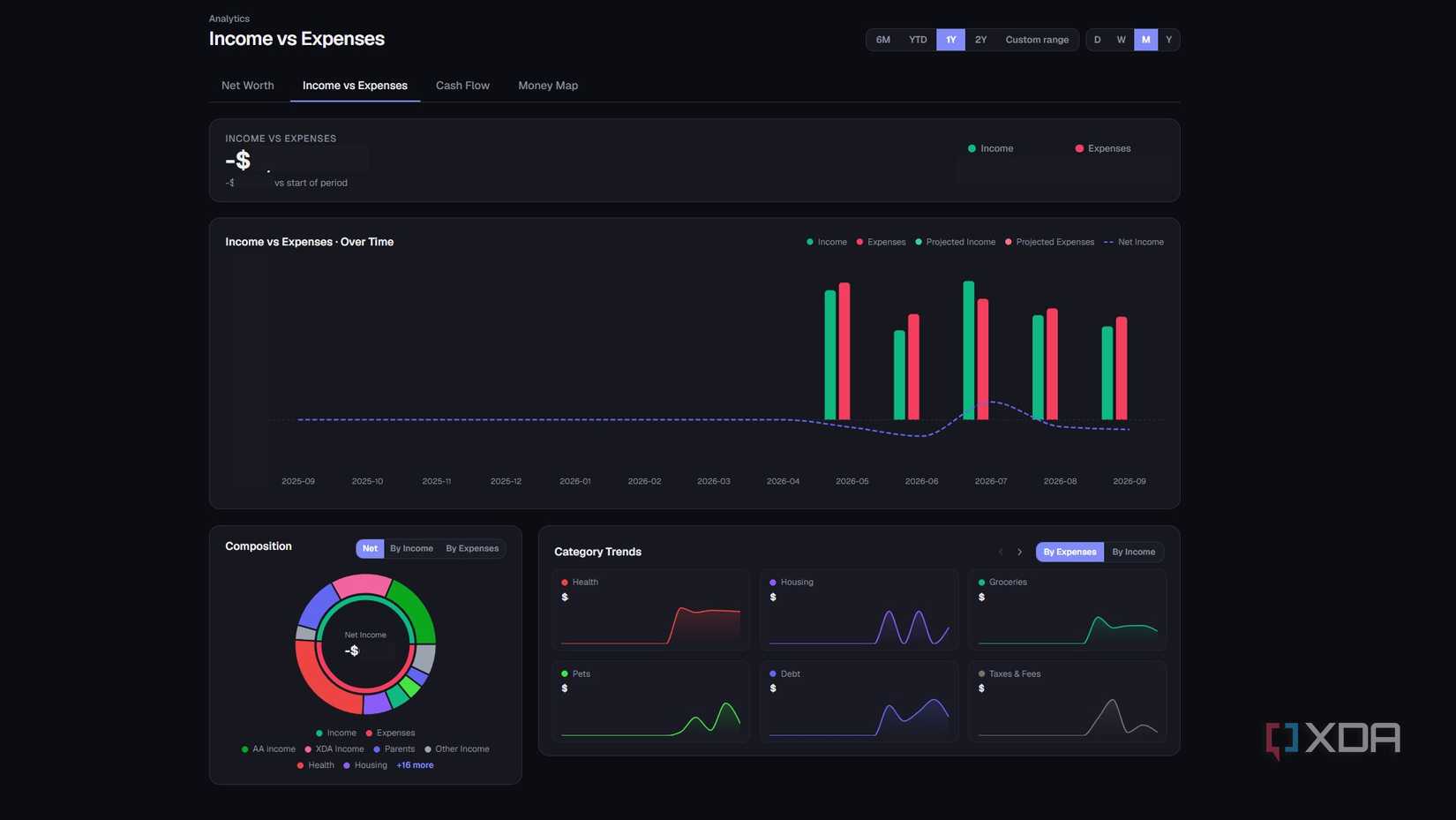Image resolution: width=1456 pixels, height=820 pixels.
Task: Select By Income in Category Trends
Action: click(x=1133, y=552)
